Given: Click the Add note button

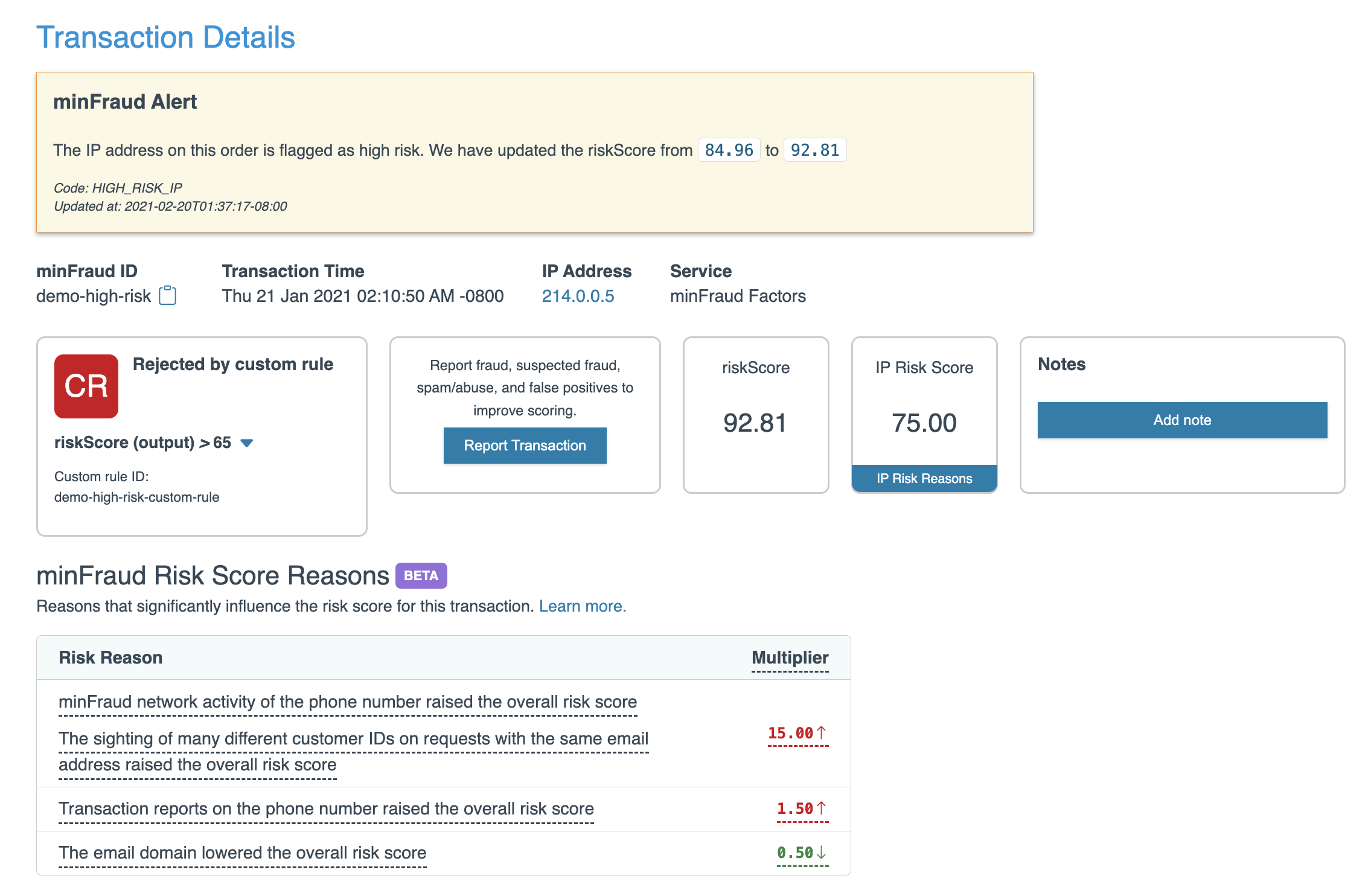Looking at the screenshot, I should [x=1181, y=420].
